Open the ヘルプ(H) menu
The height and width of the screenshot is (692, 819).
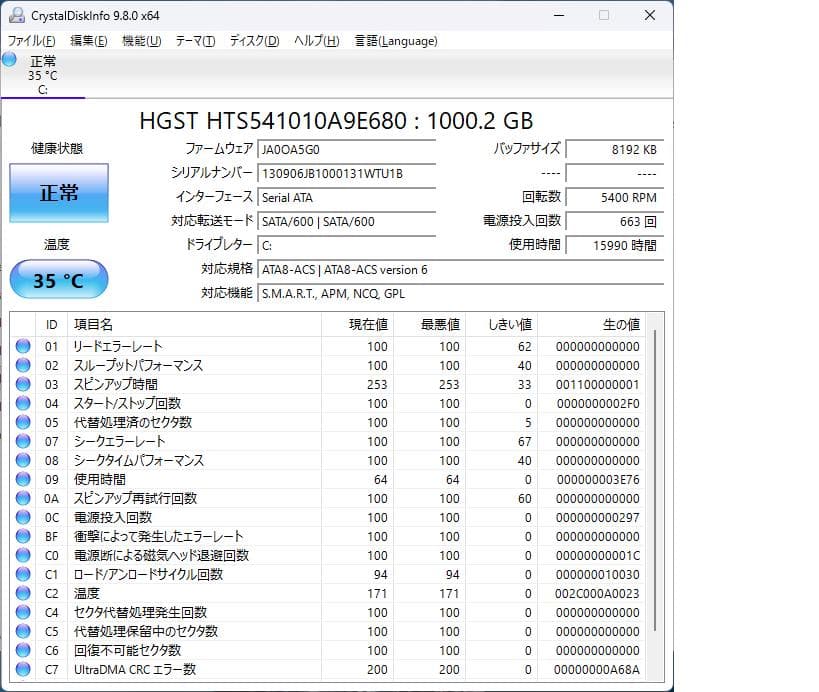317,41
